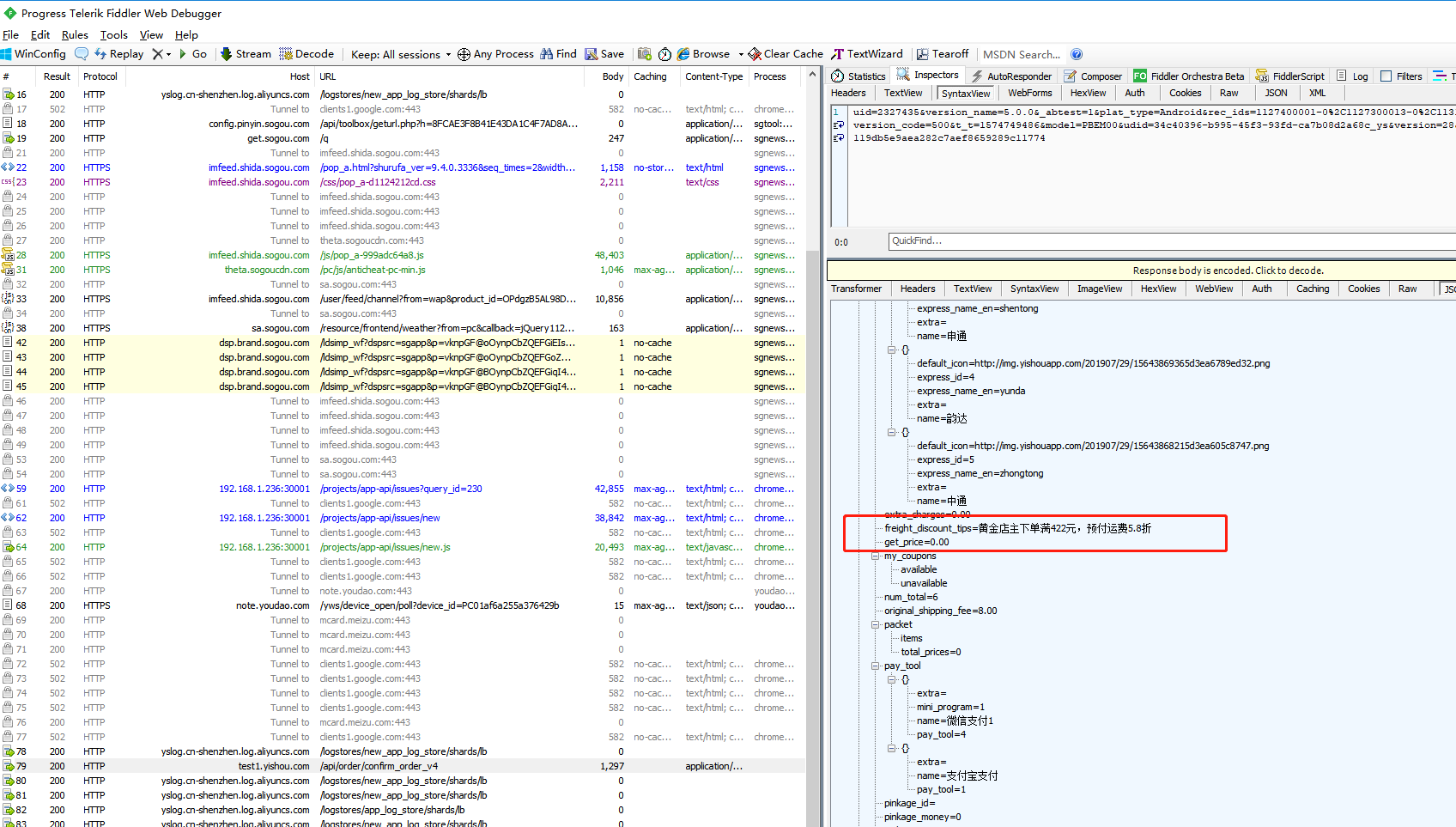This screenshot has height=827, width=1456.
Task: Launch Browse in browser
Action: pos(703,53)
